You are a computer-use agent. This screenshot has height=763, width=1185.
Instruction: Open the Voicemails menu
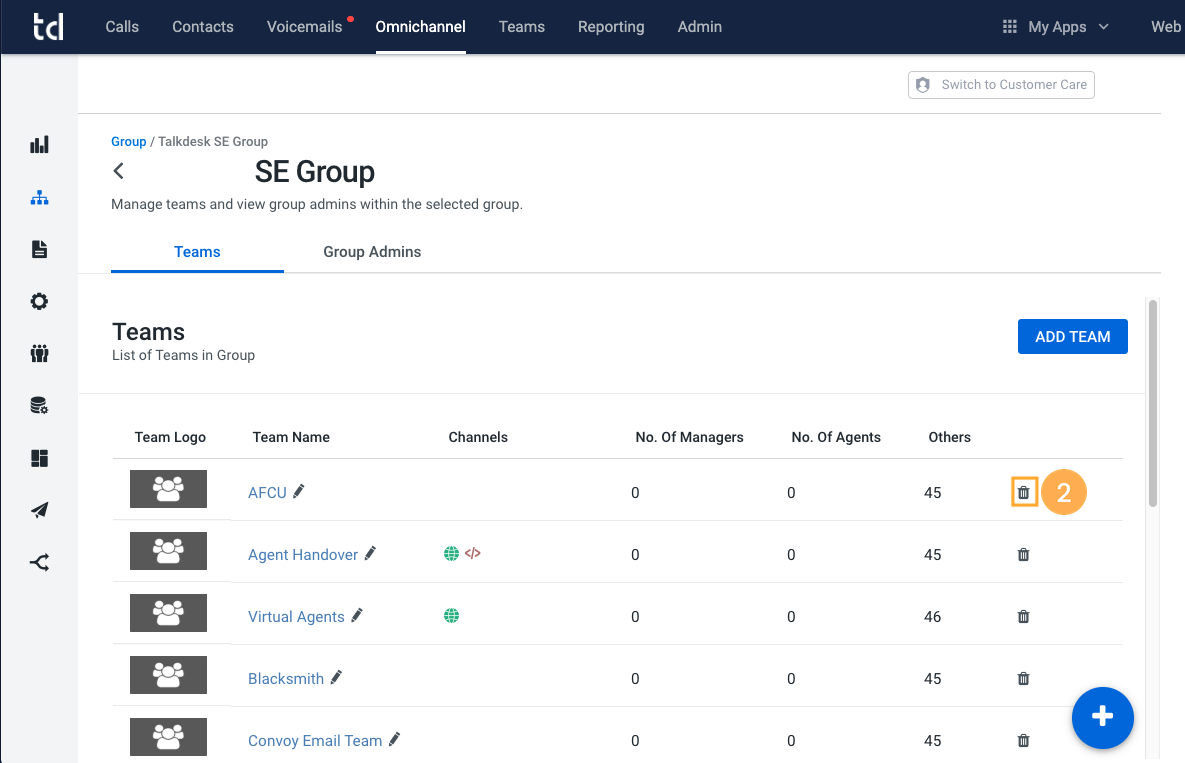coord(305,26)
